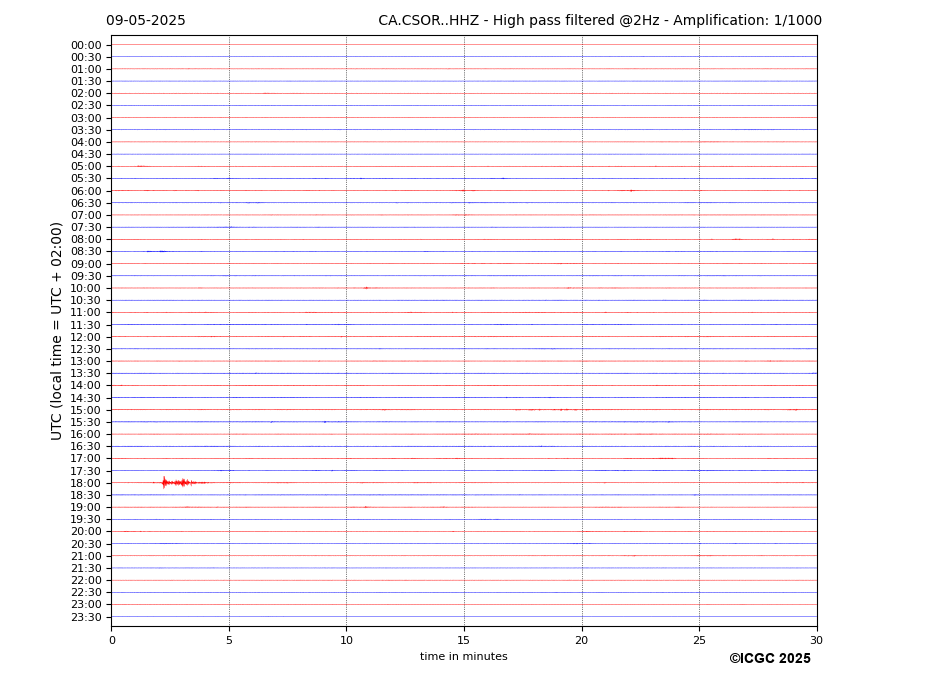Click the 19:30 time row label

click(x=86, y=520)
